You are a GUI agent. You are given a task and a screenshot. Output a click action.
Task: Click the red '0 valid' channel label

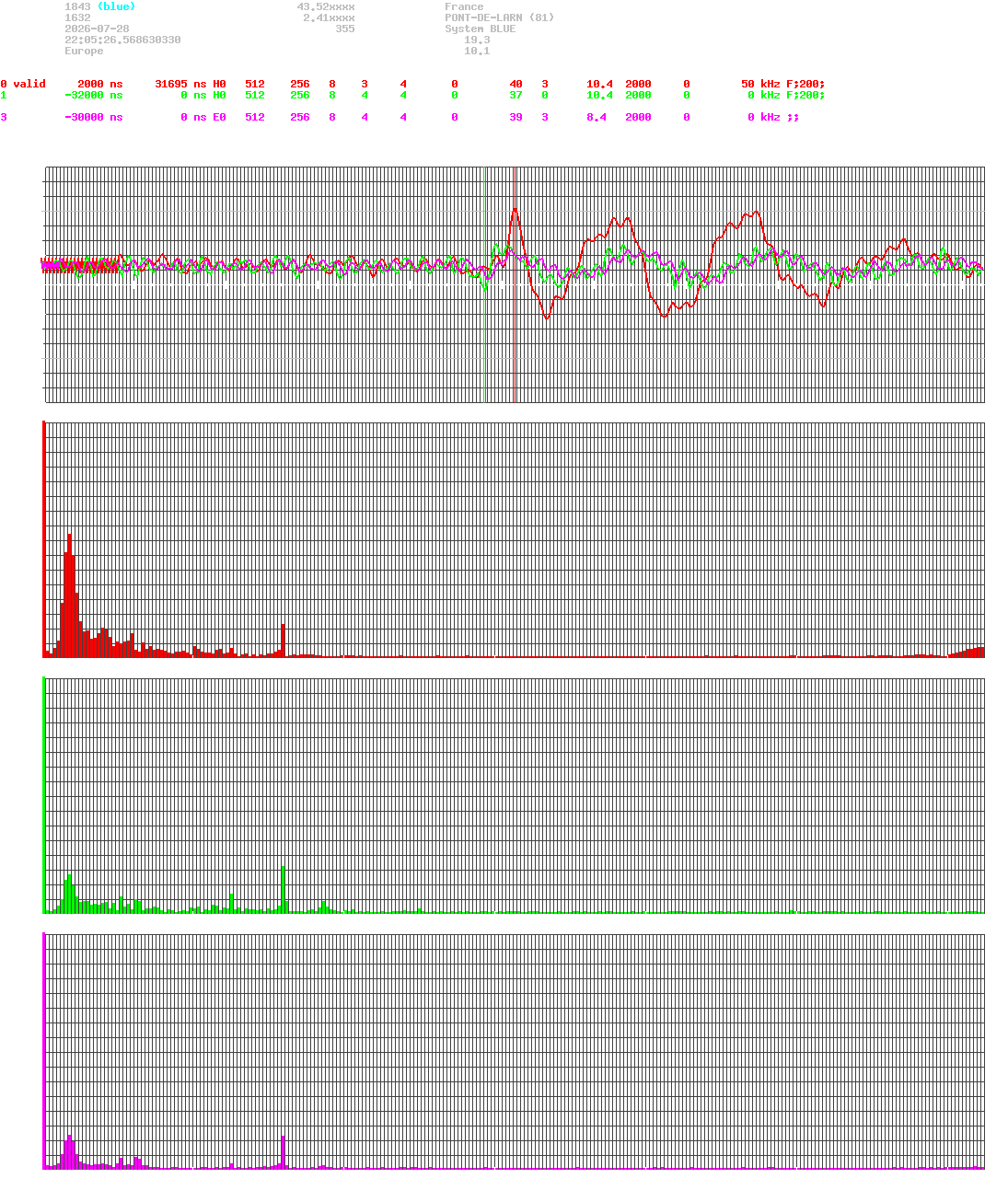point(23,84)
